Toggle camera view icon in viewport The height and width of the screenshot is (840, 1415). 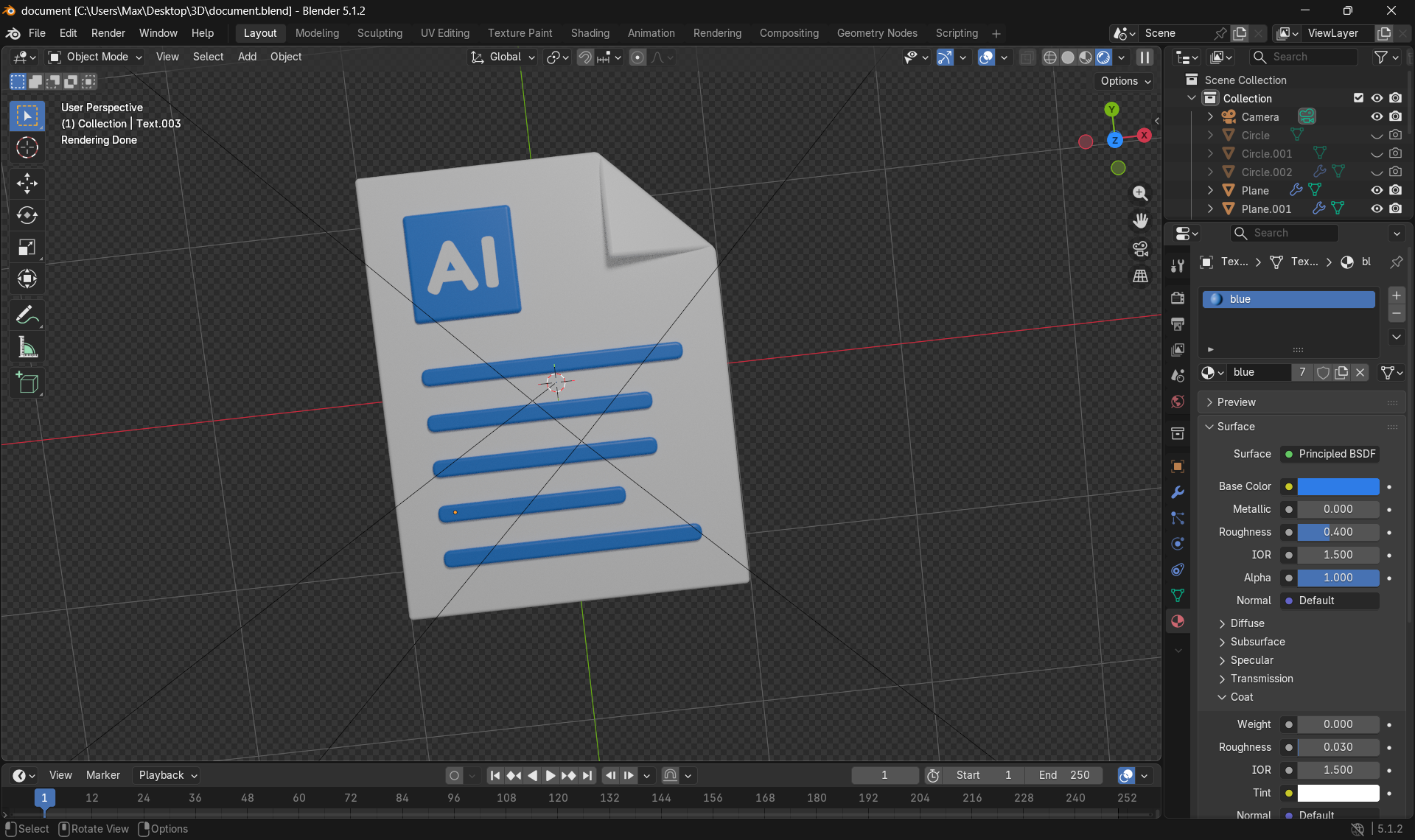[1140, 248]
